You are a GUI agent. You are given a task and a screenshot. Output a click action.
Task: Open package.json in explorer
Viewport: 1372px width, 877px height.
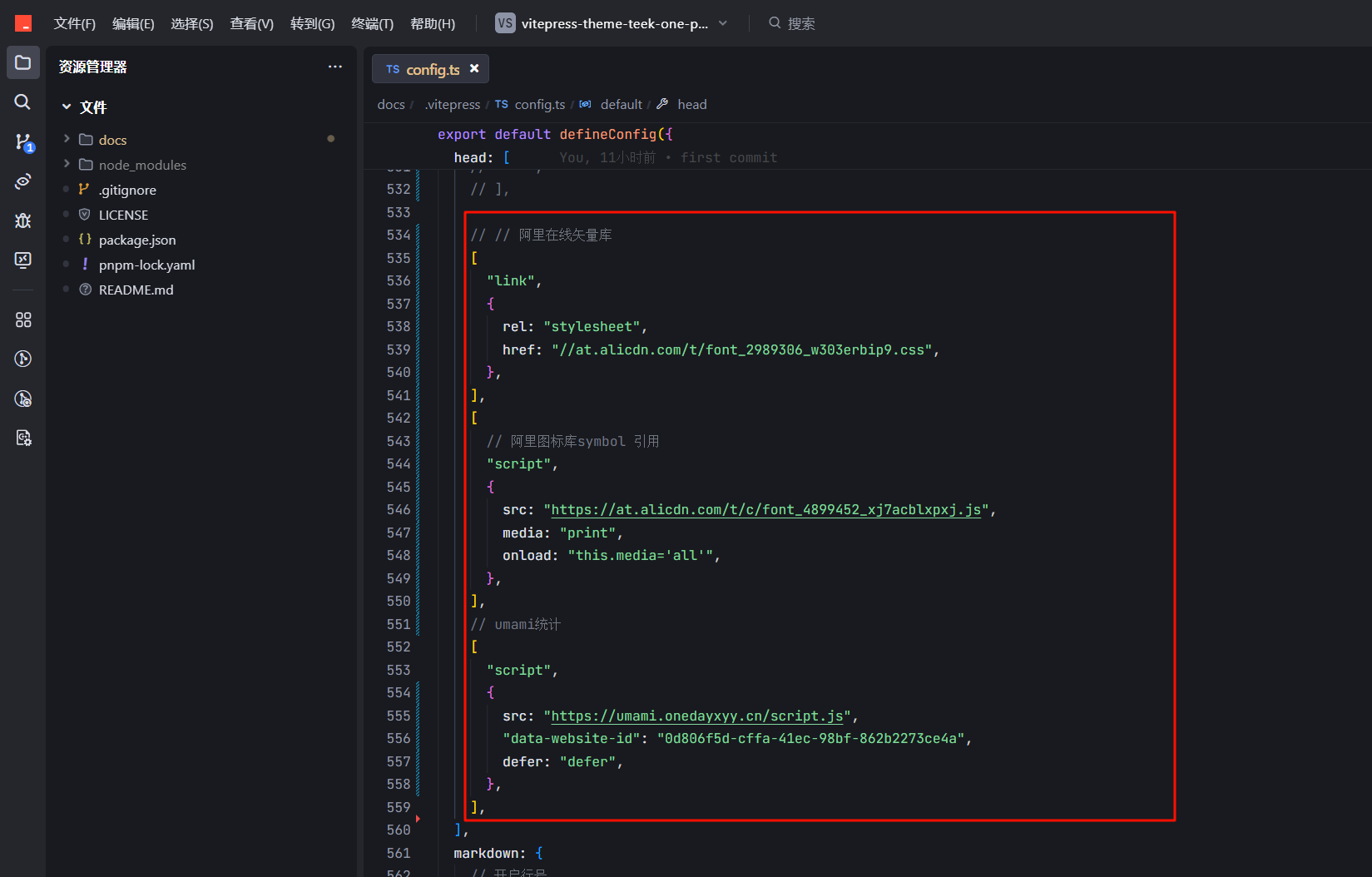pos(137,240)
